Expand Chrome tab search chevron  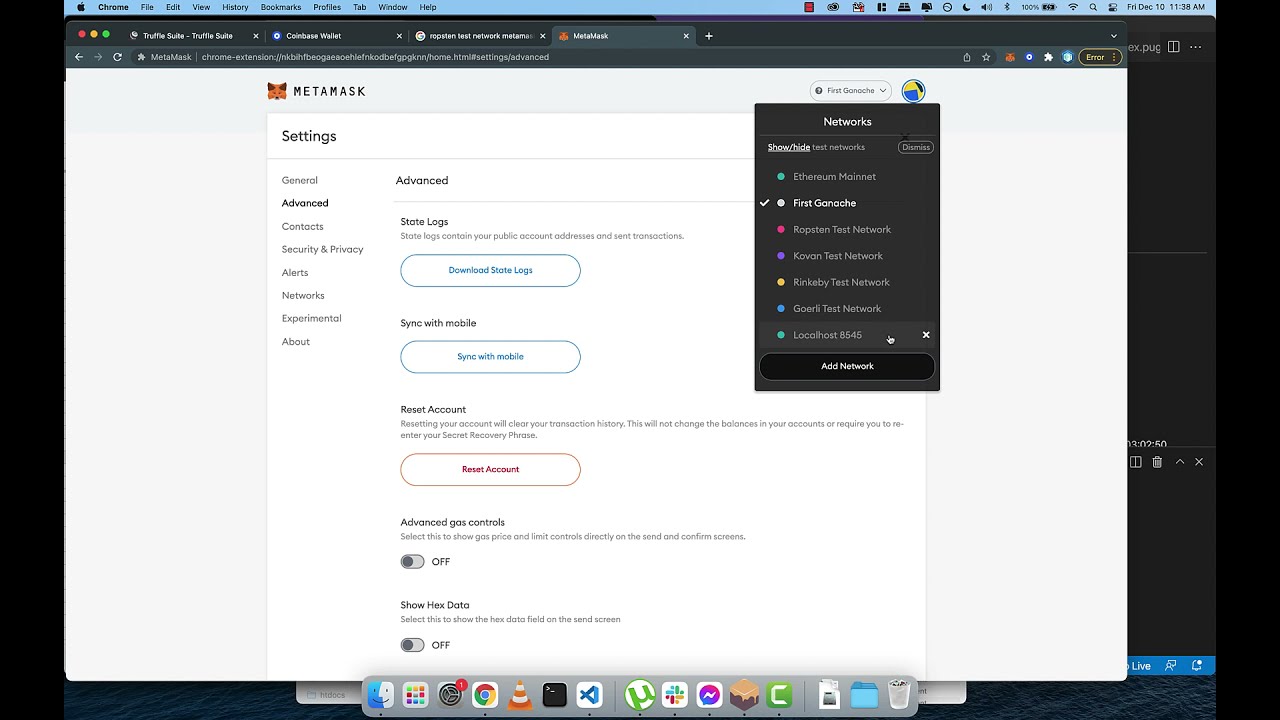(1114, 36)
